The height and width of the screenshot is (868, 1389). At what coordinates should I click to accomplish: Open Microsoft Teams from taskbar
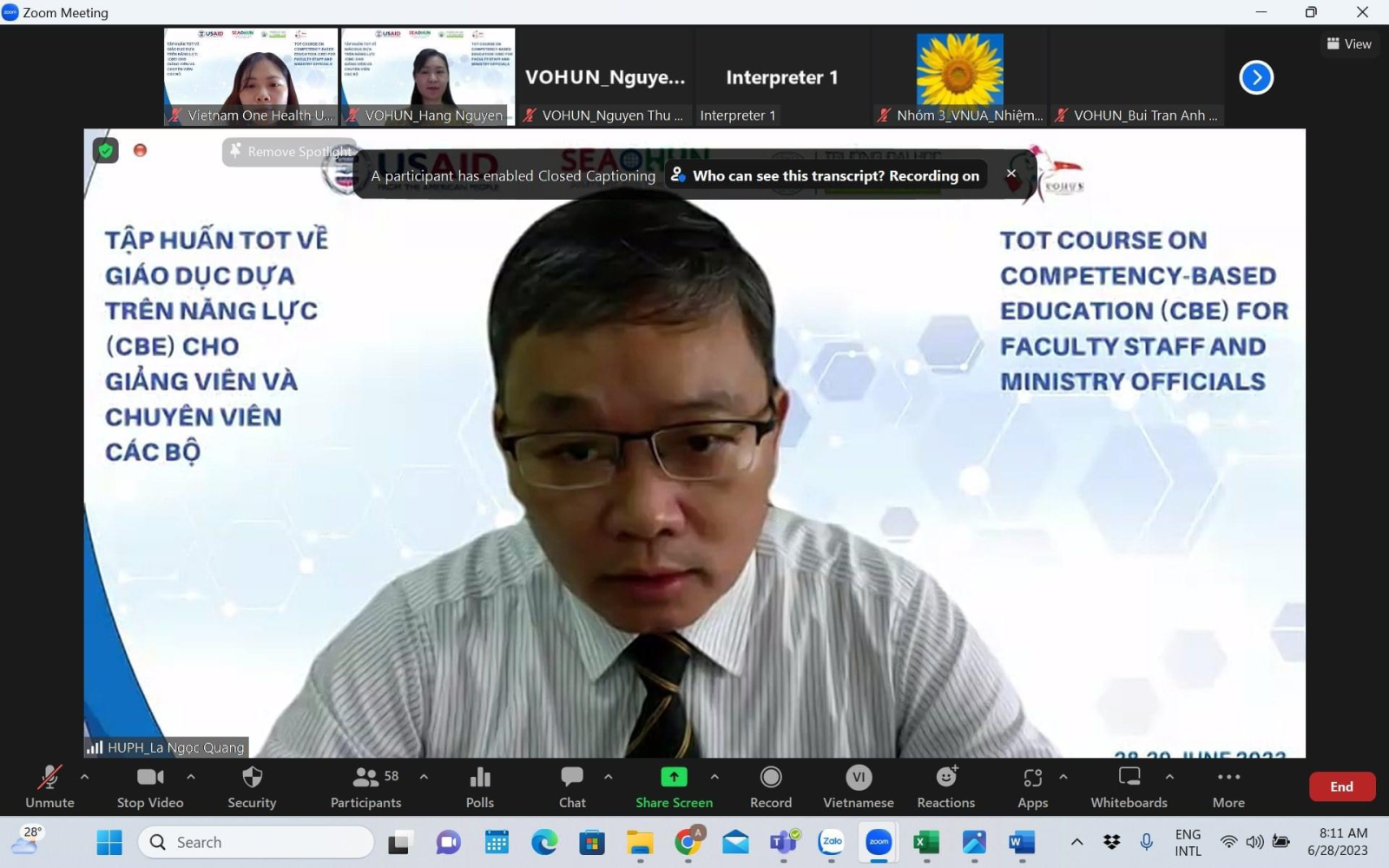[x=784, y=842]
